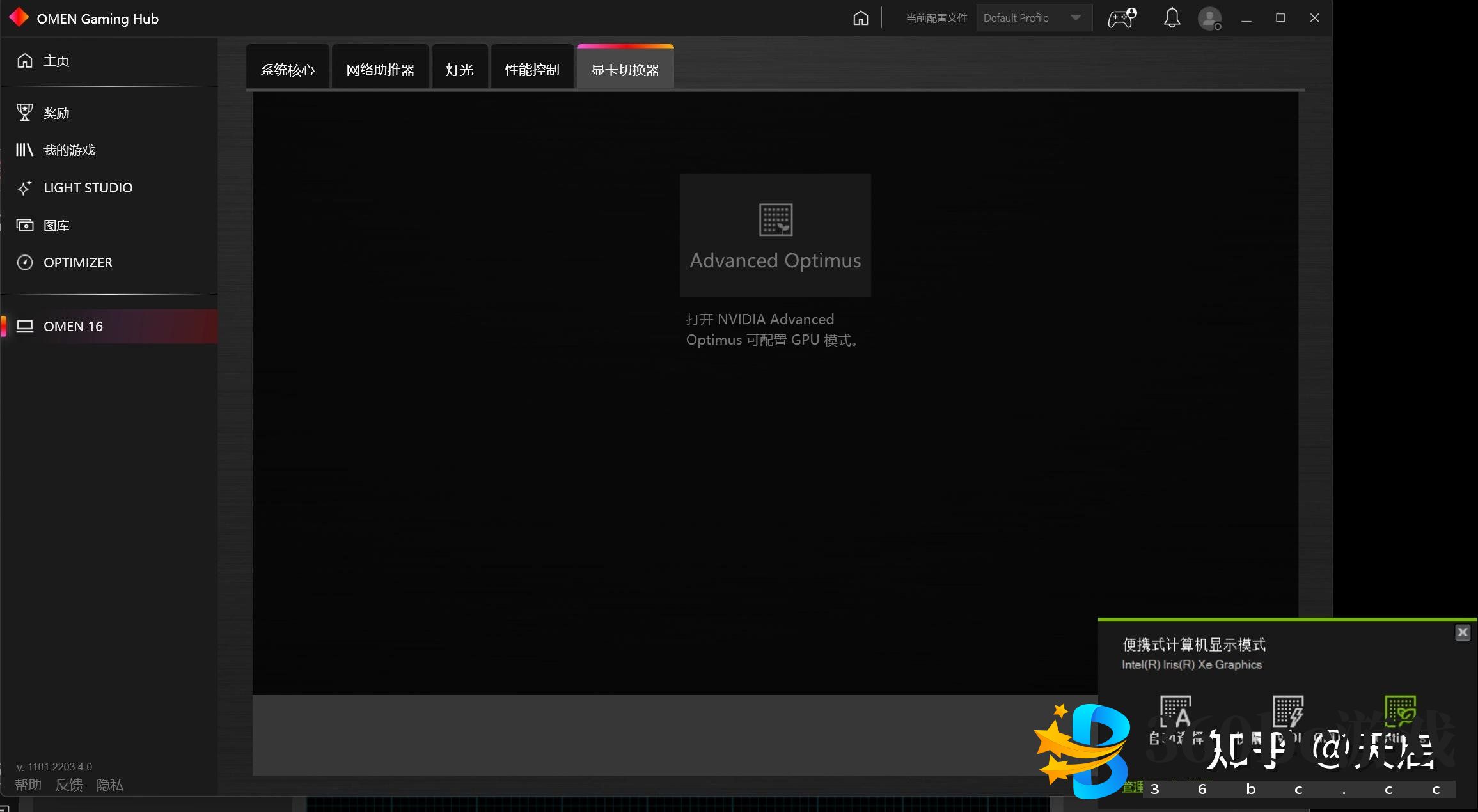Switch to 性能控制 tab
Screen dimensions: 1478x812
[531, 70]
